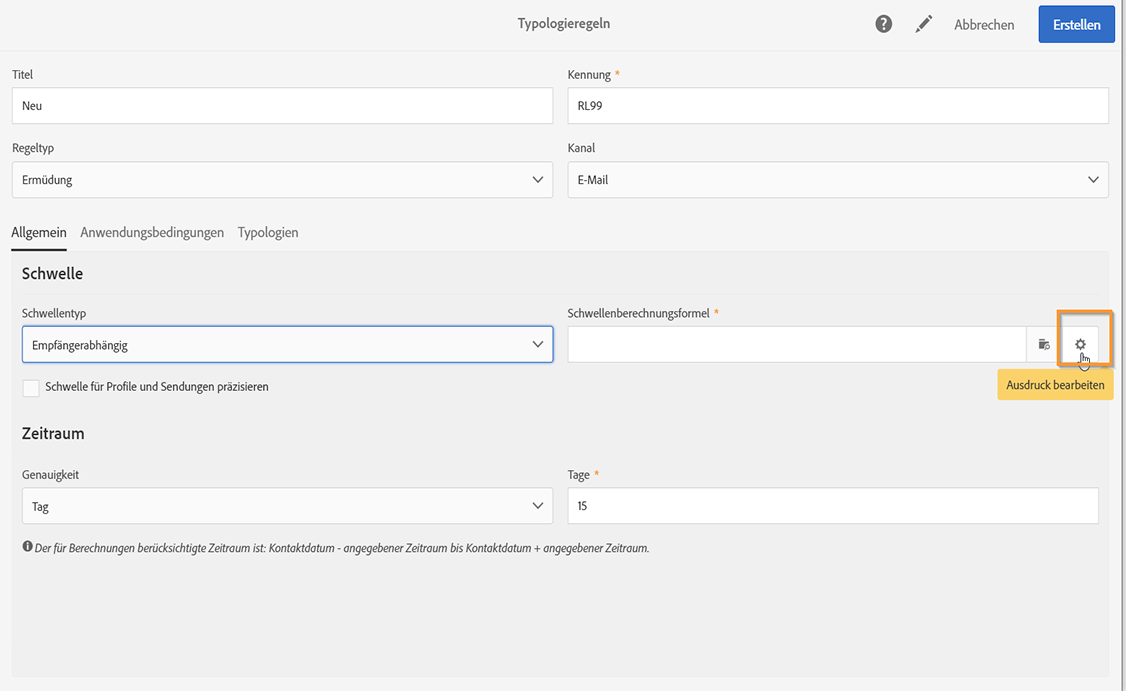Click into the Kennung field
This screenshot has height=691, width=1126.
(837, 106)
